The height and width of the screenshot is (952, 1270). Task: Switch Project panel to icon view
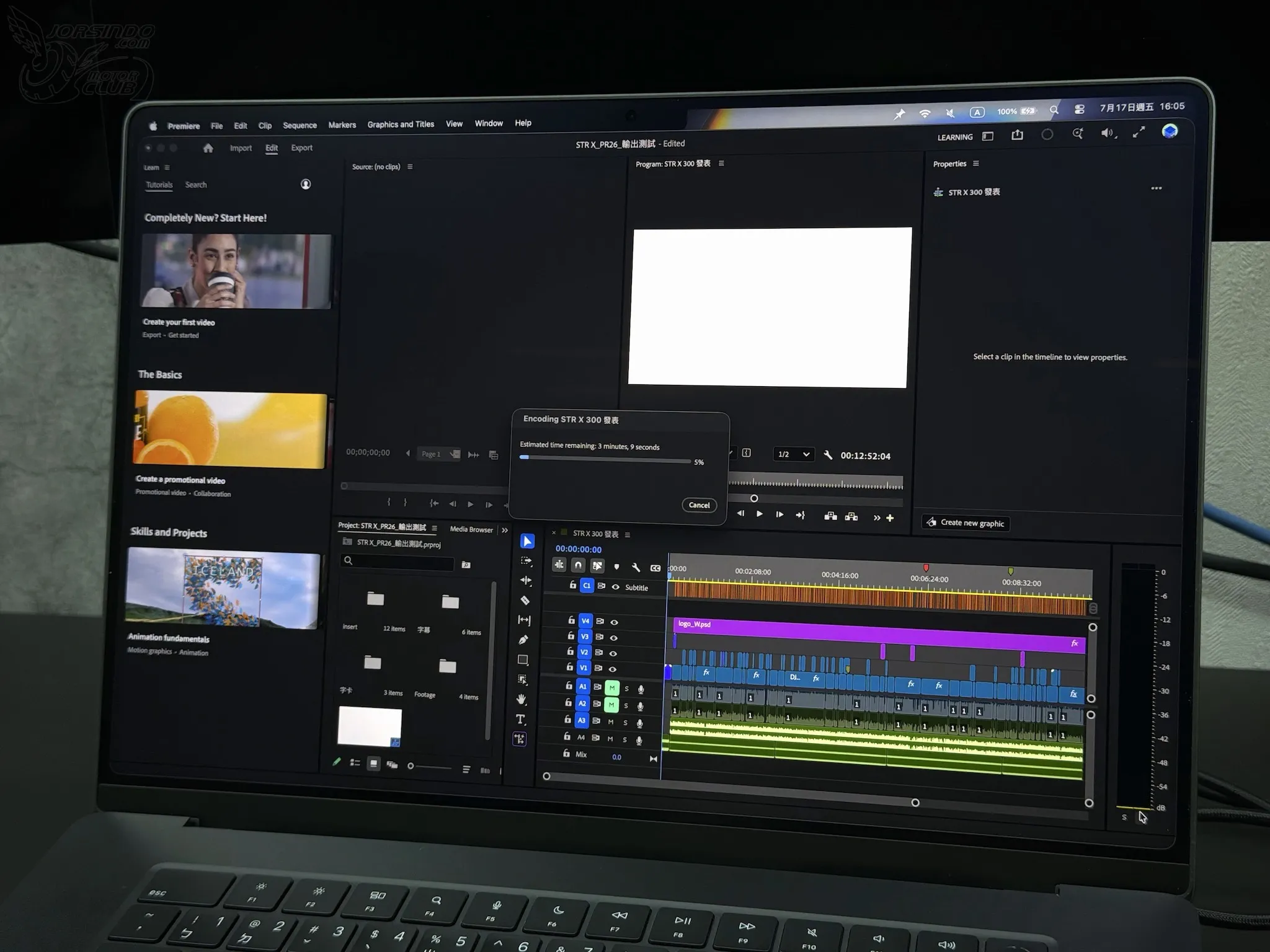click(373, 764)
